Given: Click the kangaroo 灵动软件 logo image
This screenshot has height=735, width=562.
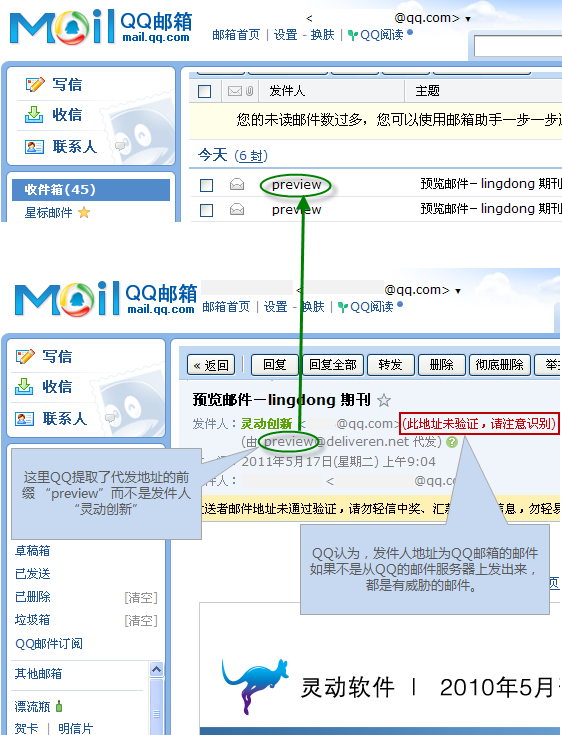Looking at the screenshot, I should 255,686.
